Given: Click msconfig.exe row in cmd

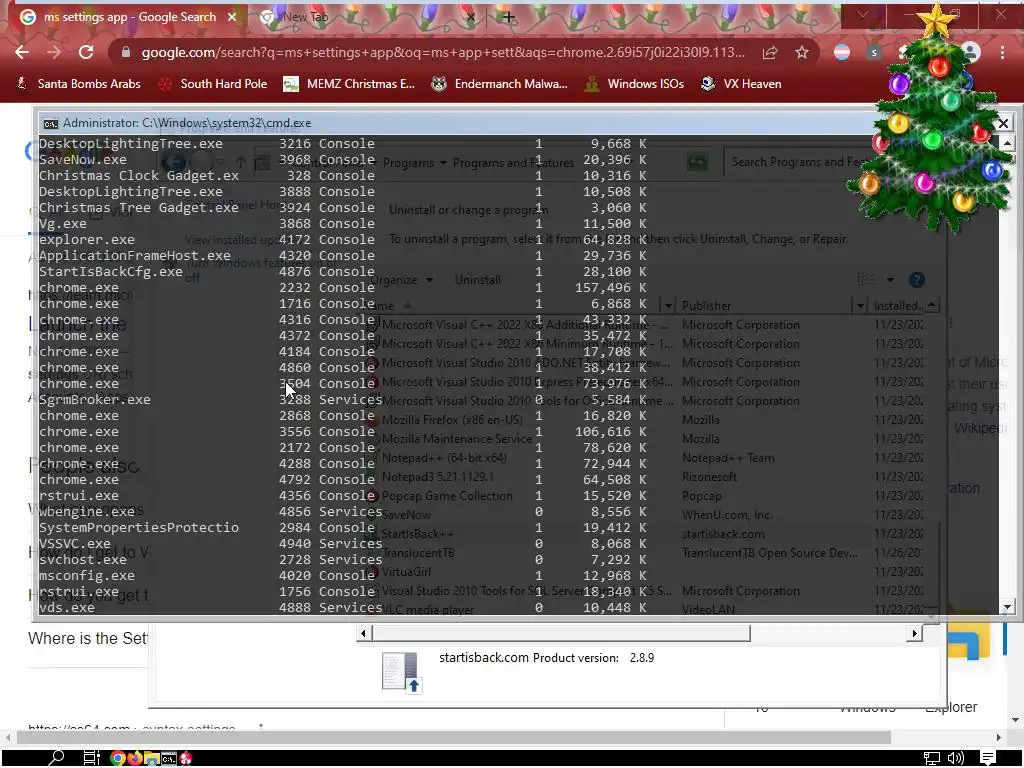Looking at the screenshot, I should tap(343, 576).
